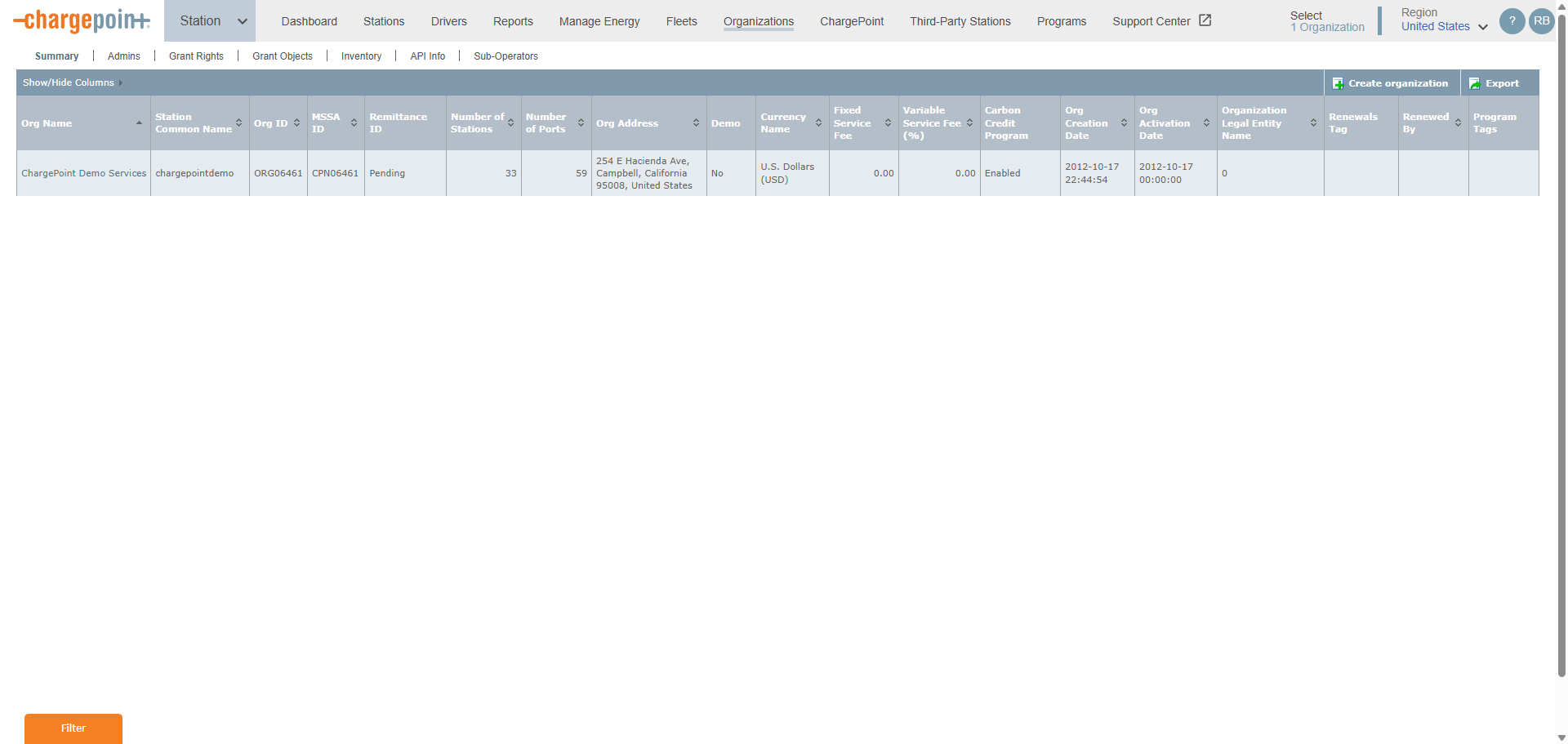The height and width of the screenshot is (744, 1568).
Task: Click the Carbon Credit Program column header
Action: [1020, 123]
